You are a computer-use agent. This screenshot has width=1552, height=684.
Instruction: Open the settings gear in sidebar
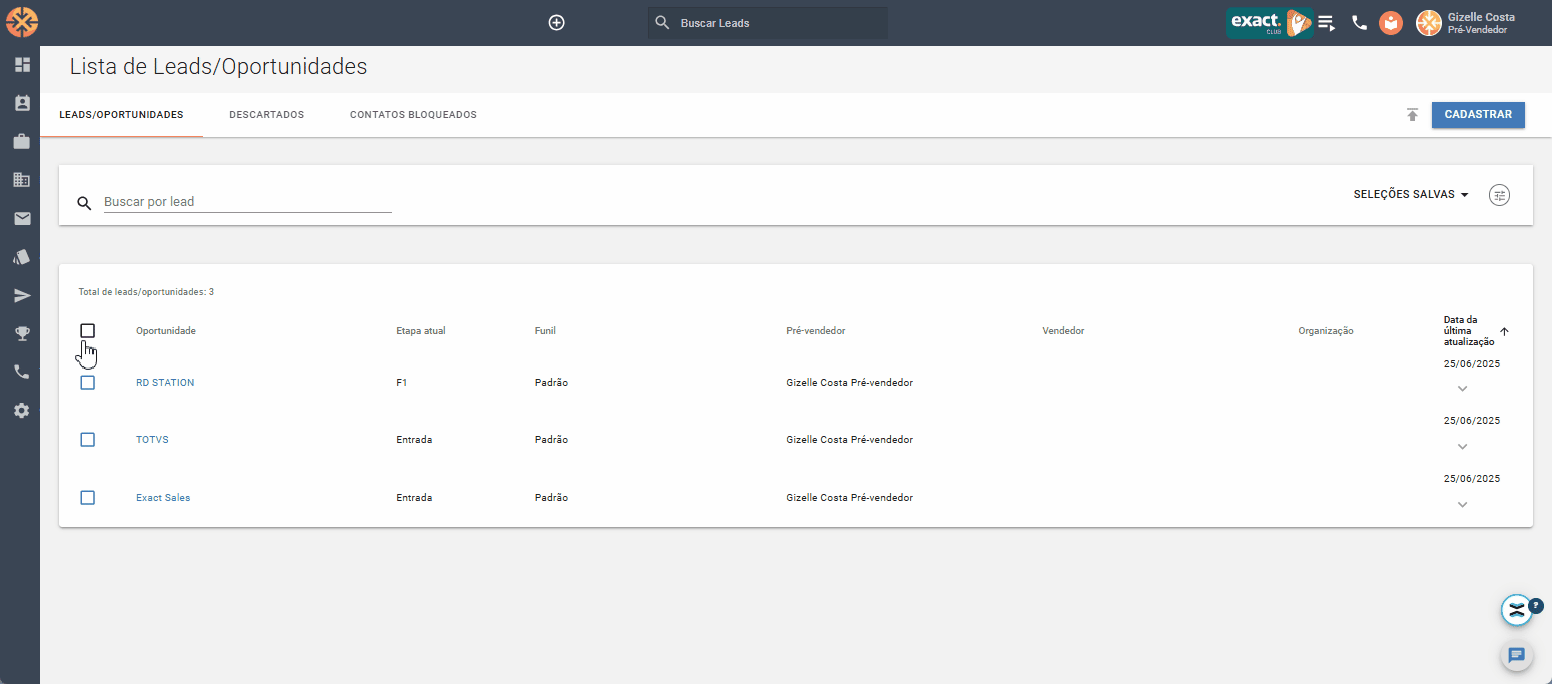click(22, 411)
